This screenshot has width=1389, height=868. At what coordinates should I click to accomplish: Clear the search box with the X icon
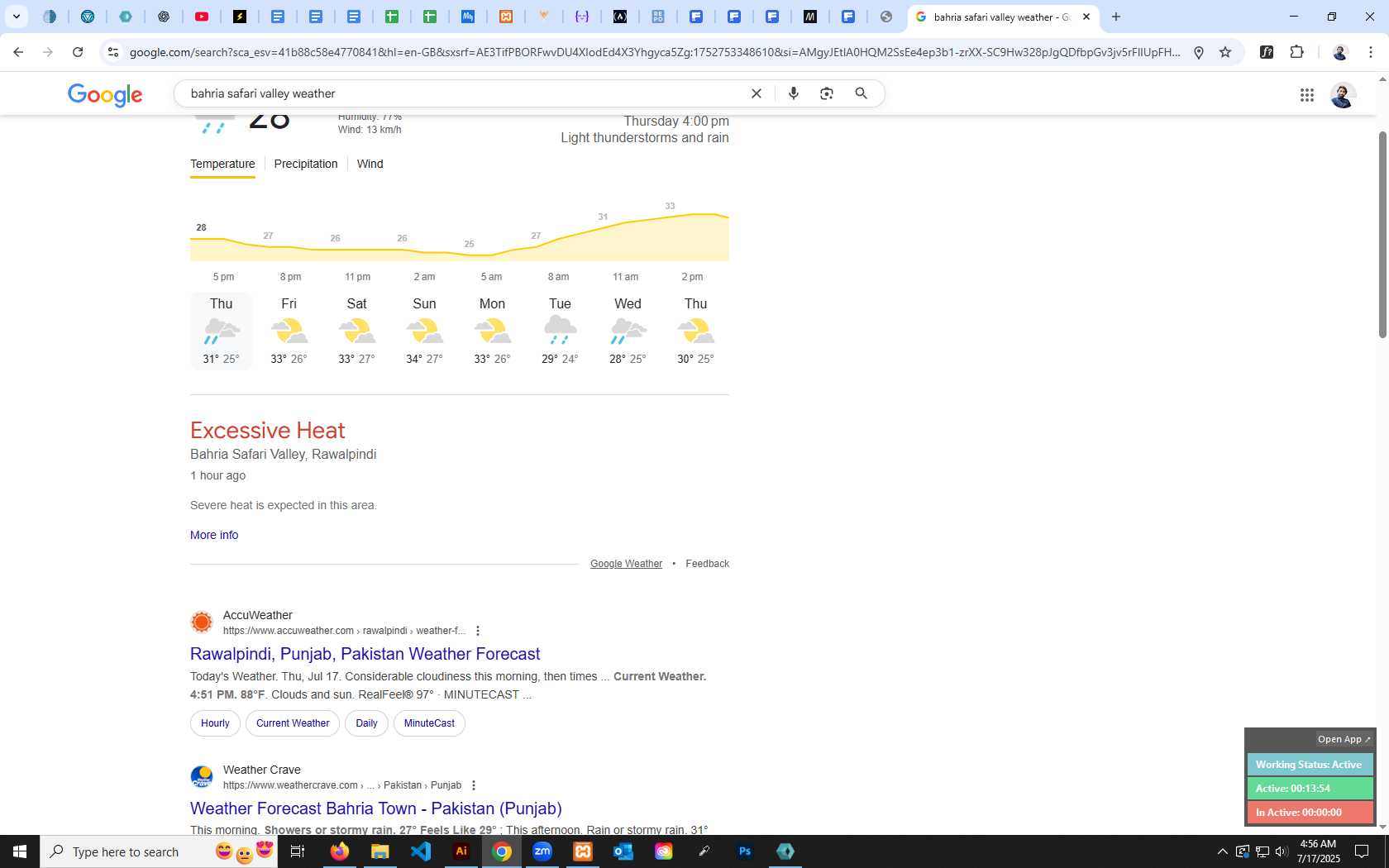click(756, 93)
